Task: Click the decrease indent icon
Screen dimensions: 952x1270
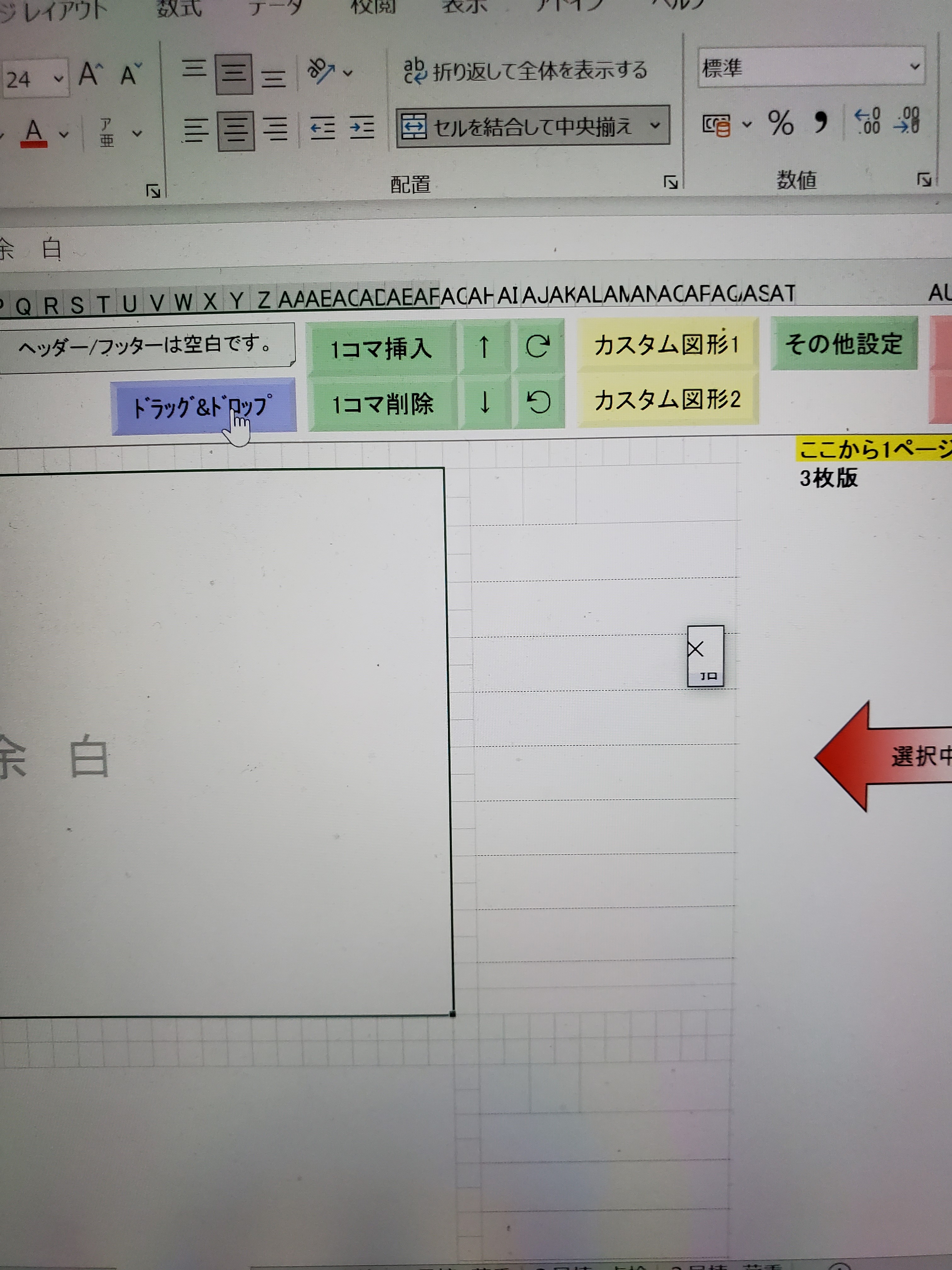Action: (x=322, y=128)
